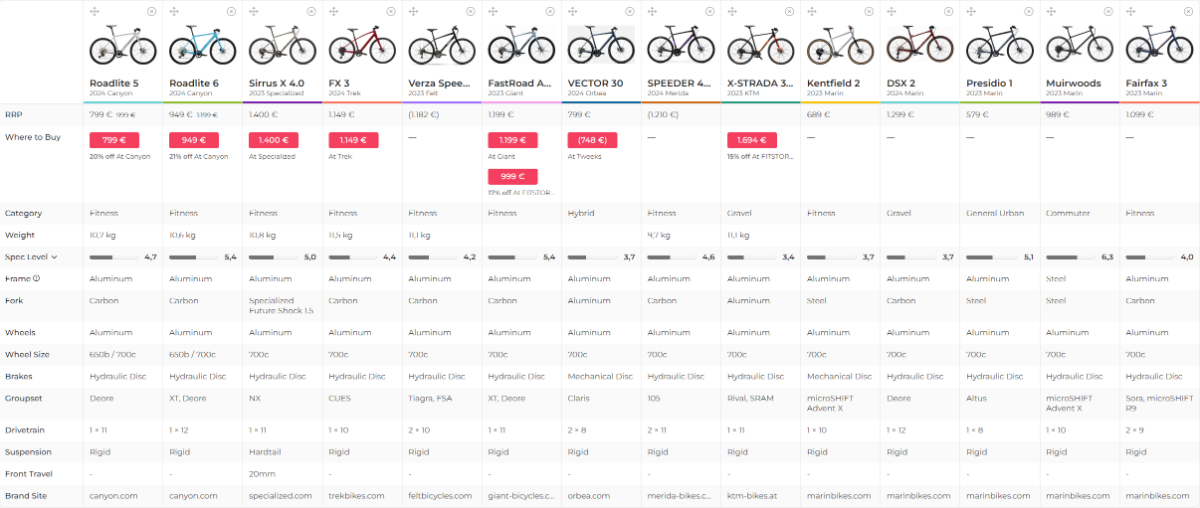The image size is (1200, 508).
Task: Open feltbicycles.com brand site link
Action: tap(439, 496)
